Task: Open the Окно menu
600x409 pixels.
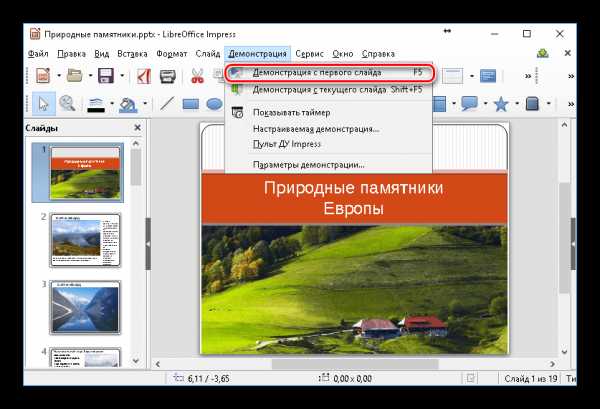Action: click(x=342, y=54)
